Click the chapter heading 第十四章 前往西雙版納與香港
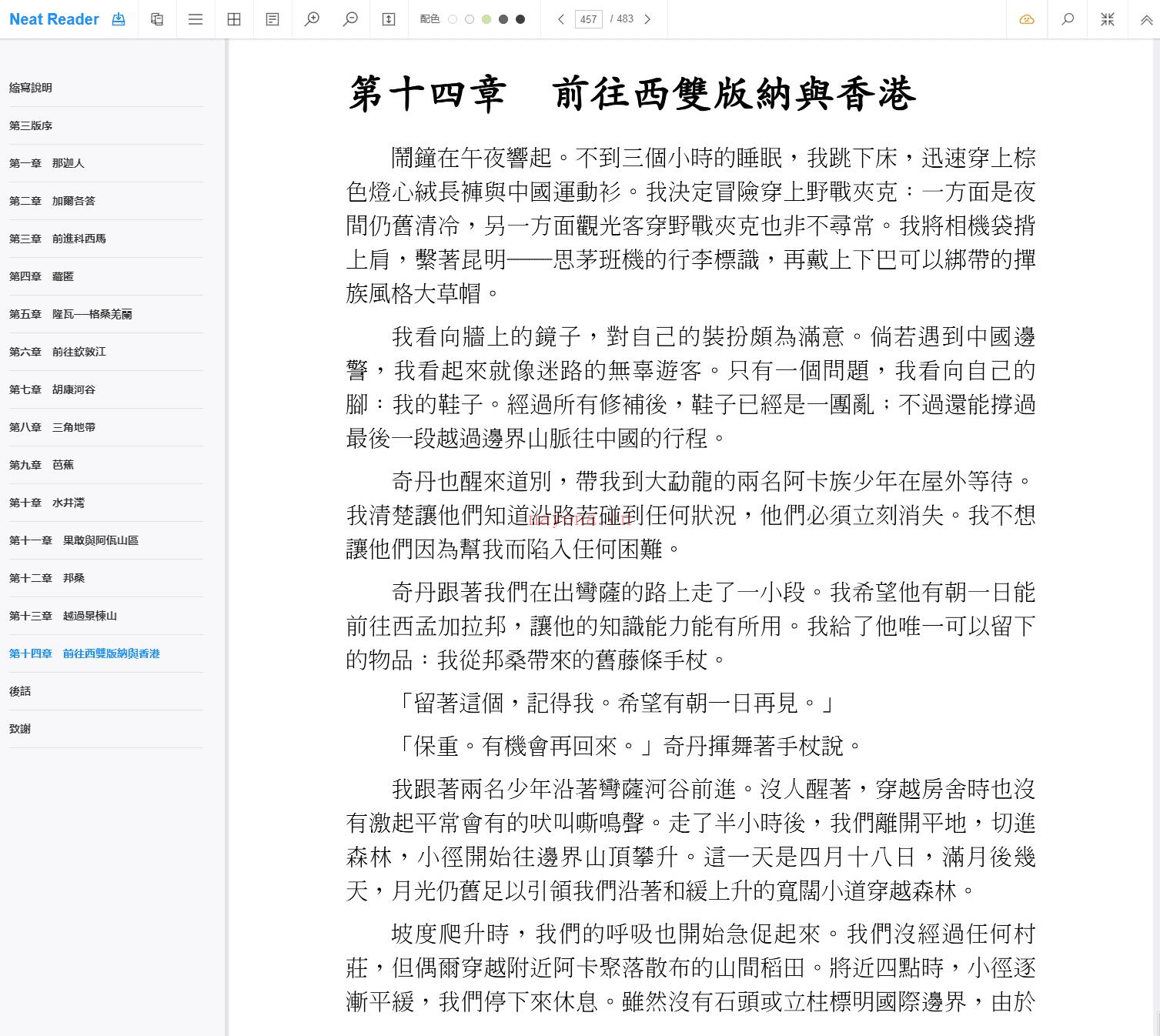Viewport: 1160px width, 1036px height. [632, 94]
